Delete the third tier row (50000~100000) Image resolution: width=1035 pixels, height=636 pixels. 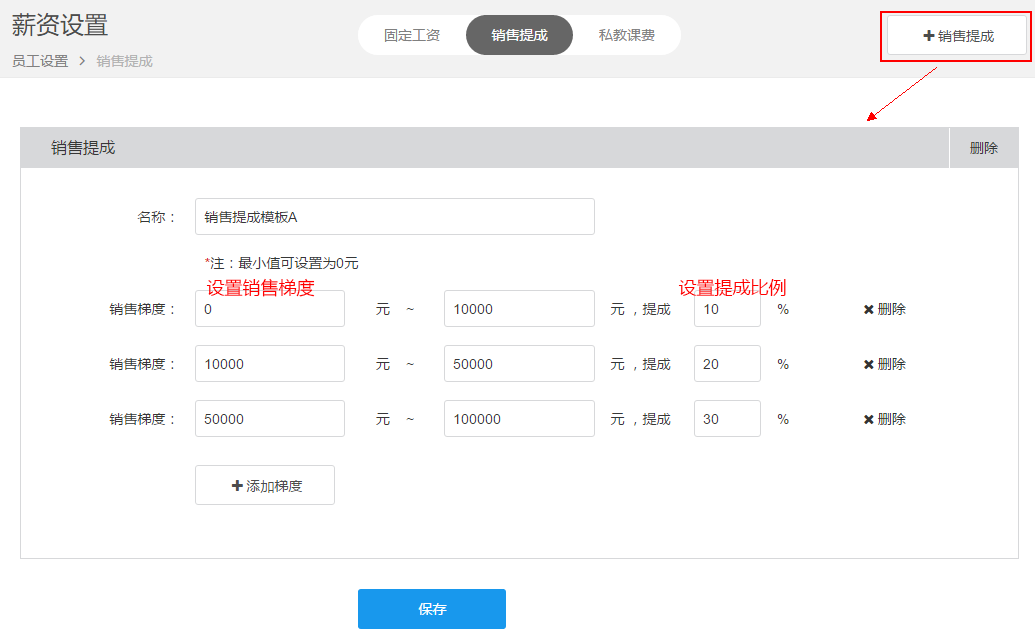[x=884, y=419]
